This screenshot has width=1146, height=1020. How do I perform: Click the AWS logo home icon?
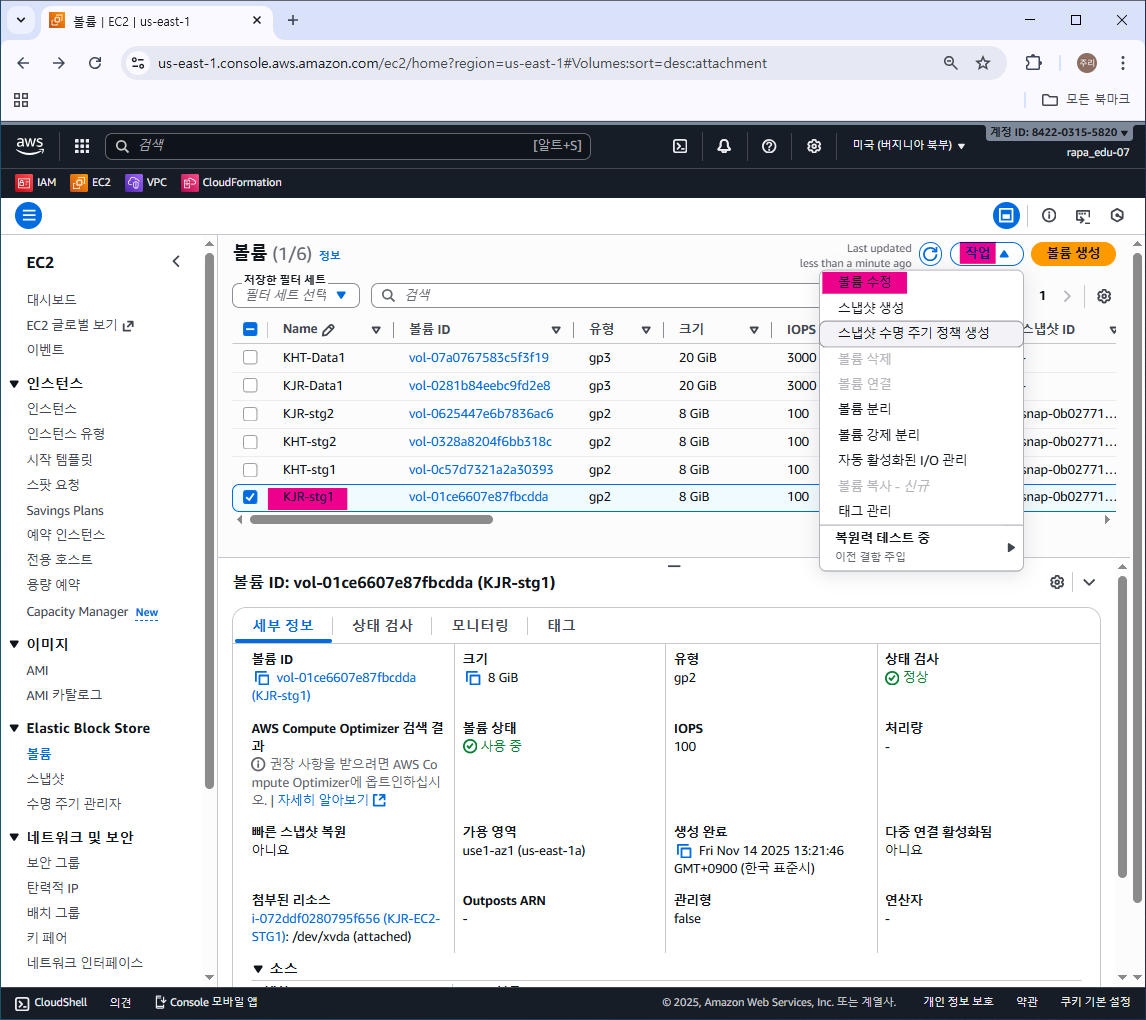click(30, 145)
